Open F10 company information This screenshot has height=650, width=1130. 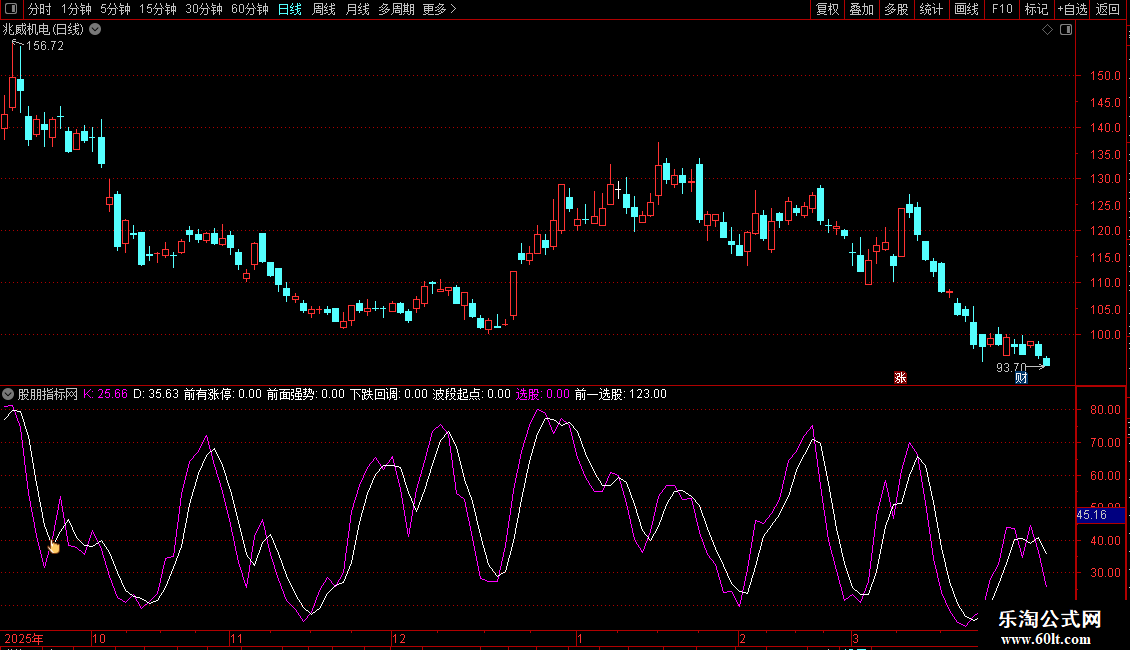[1001, 9]
